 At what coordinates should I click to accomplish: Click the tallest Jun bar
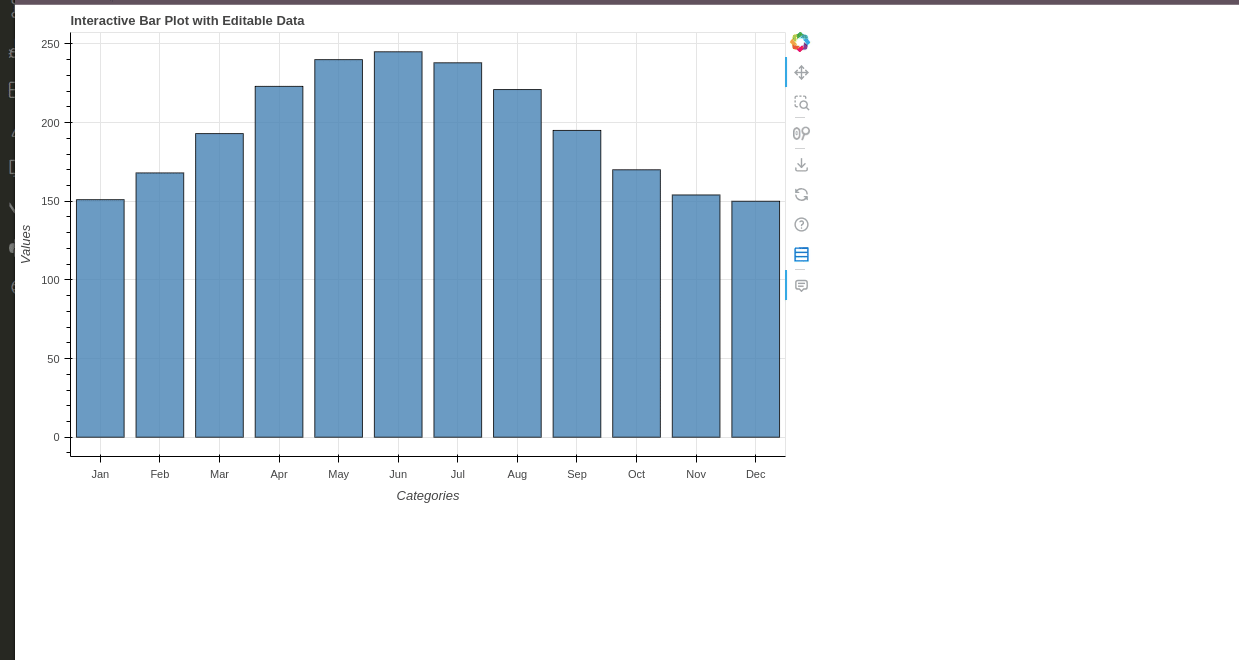pyautogui.click(x=398, y=244)
